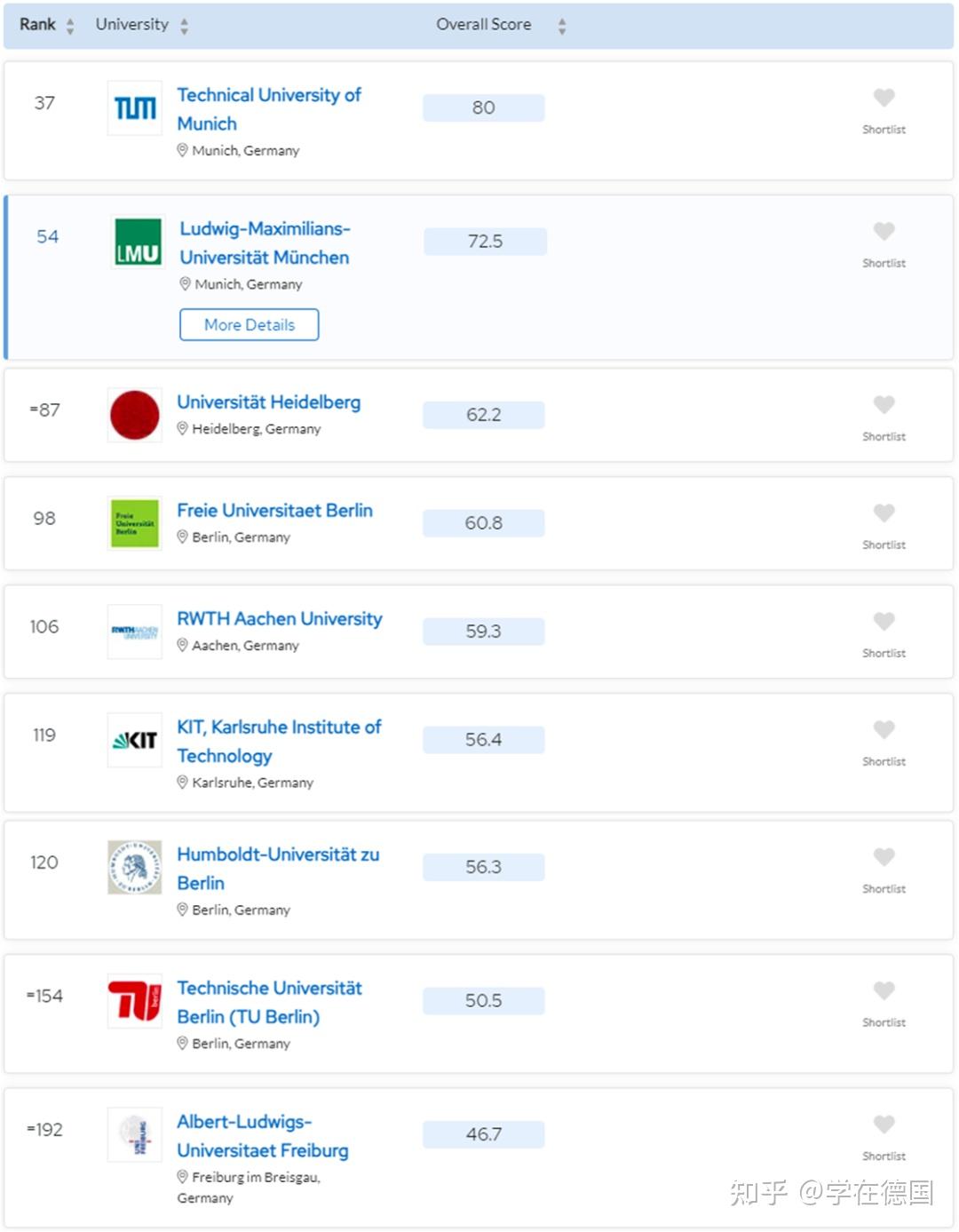The image size is (959, 1232).
Task: Click the Overall Score column header
Action: point(484,25)
